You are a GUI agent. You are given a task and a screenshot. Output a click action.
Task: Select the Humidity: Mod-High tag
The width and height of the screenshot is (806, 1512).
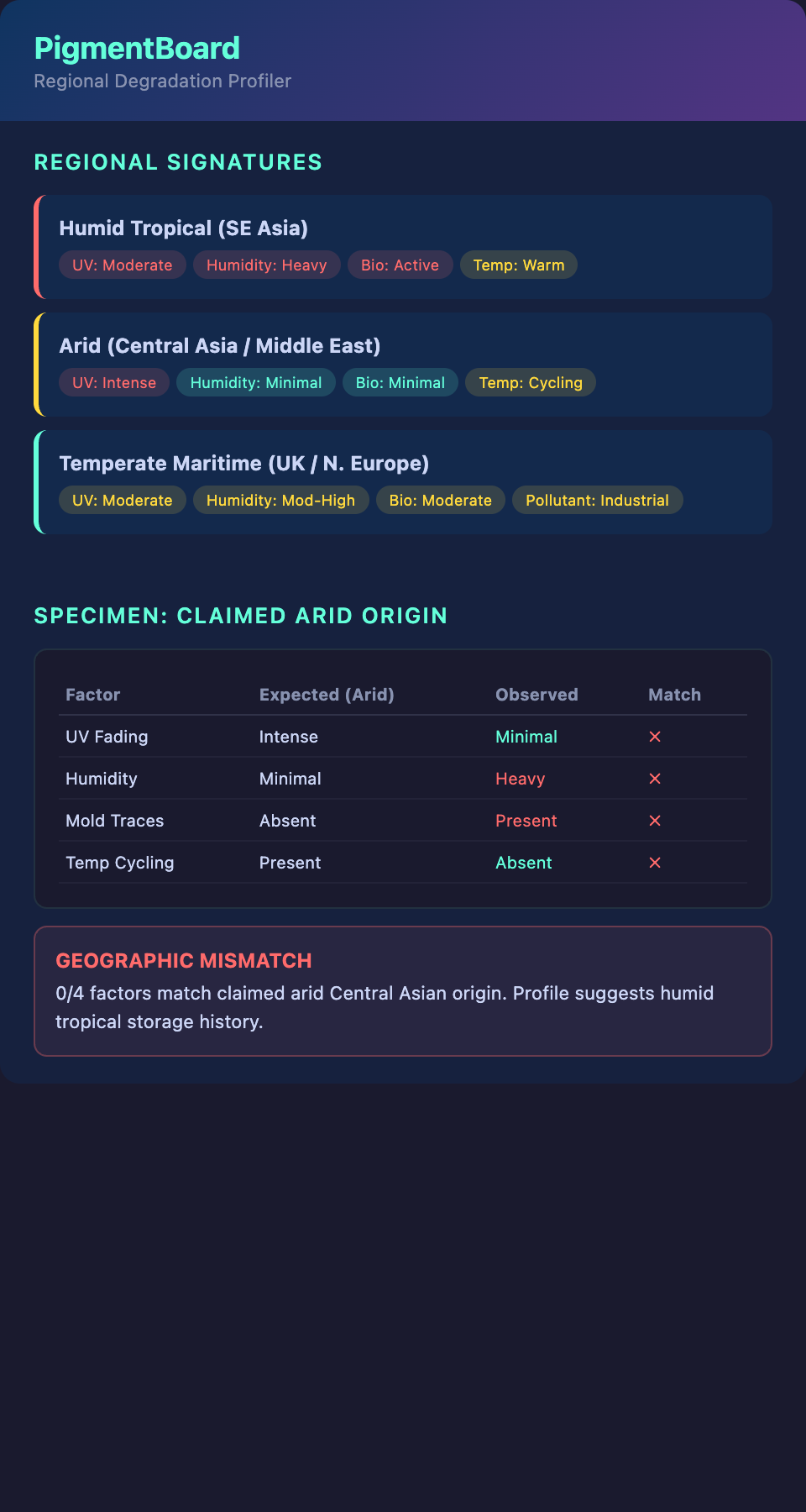[x=280, y=501]
